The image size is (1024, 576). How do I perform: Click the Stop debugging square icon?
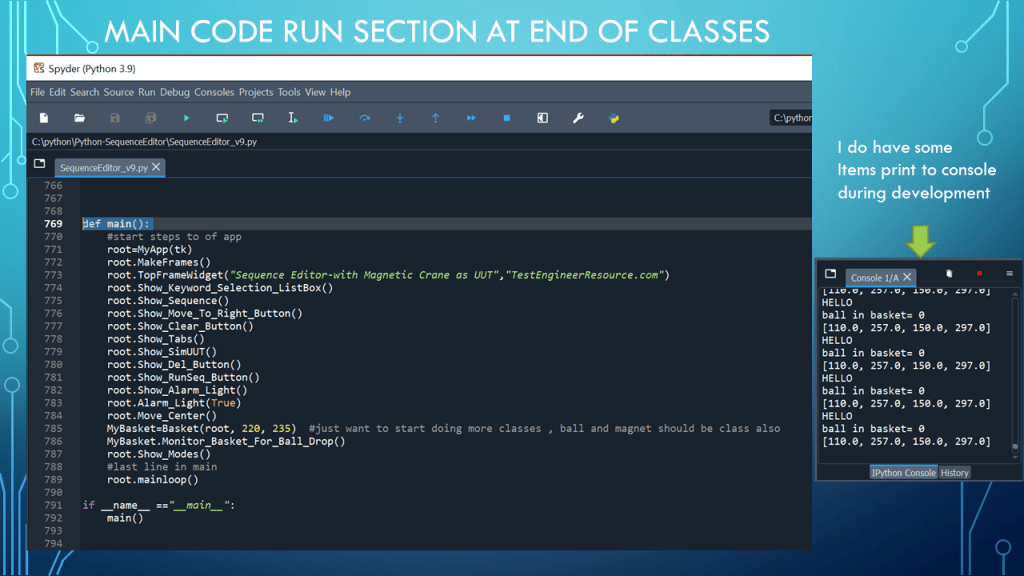pyautogui.click(x=506, y=118)
